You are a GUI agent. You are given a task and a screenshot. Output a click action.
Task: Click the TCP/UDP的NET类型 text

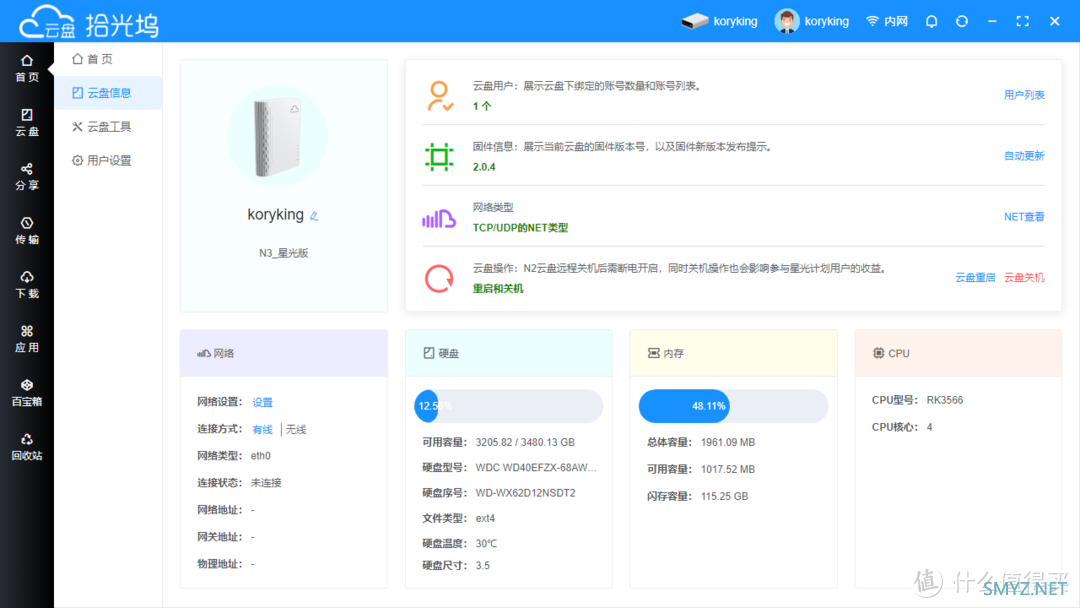520,228
